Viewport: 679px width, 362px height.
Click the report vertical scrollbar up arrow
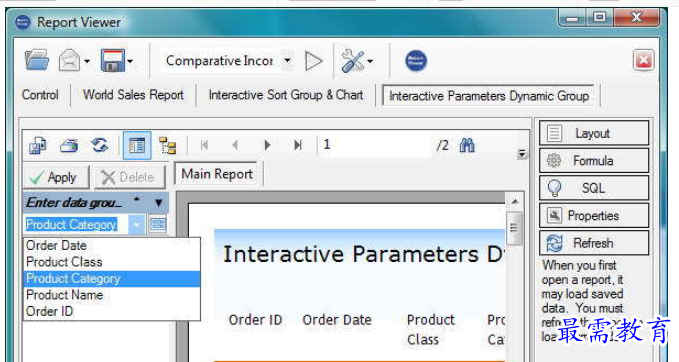click(x=514, y=202)
